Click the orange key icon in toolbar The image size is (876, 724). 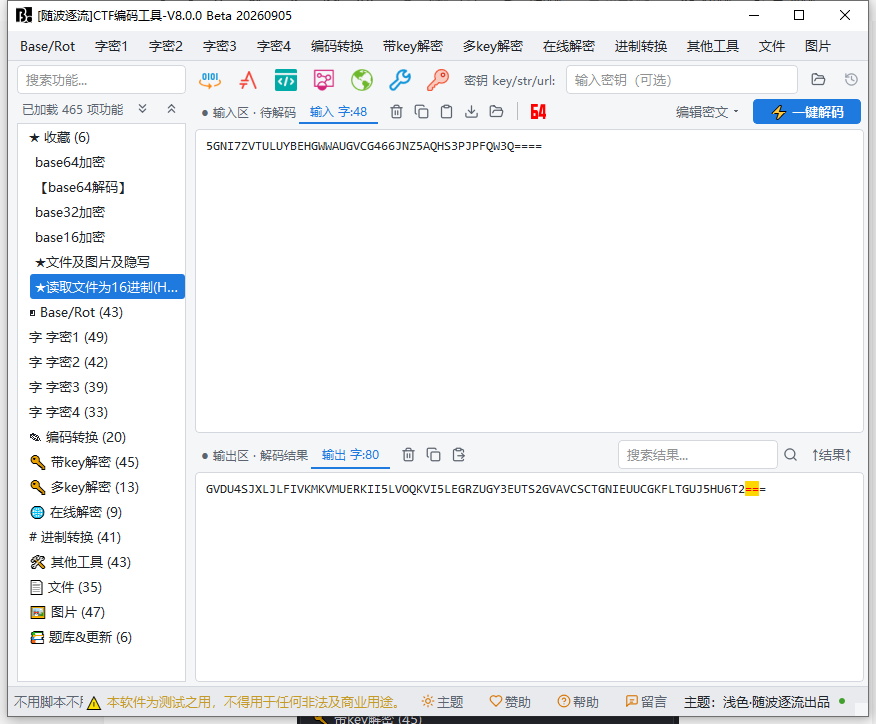pyautogui.click(x=438, y=80)
